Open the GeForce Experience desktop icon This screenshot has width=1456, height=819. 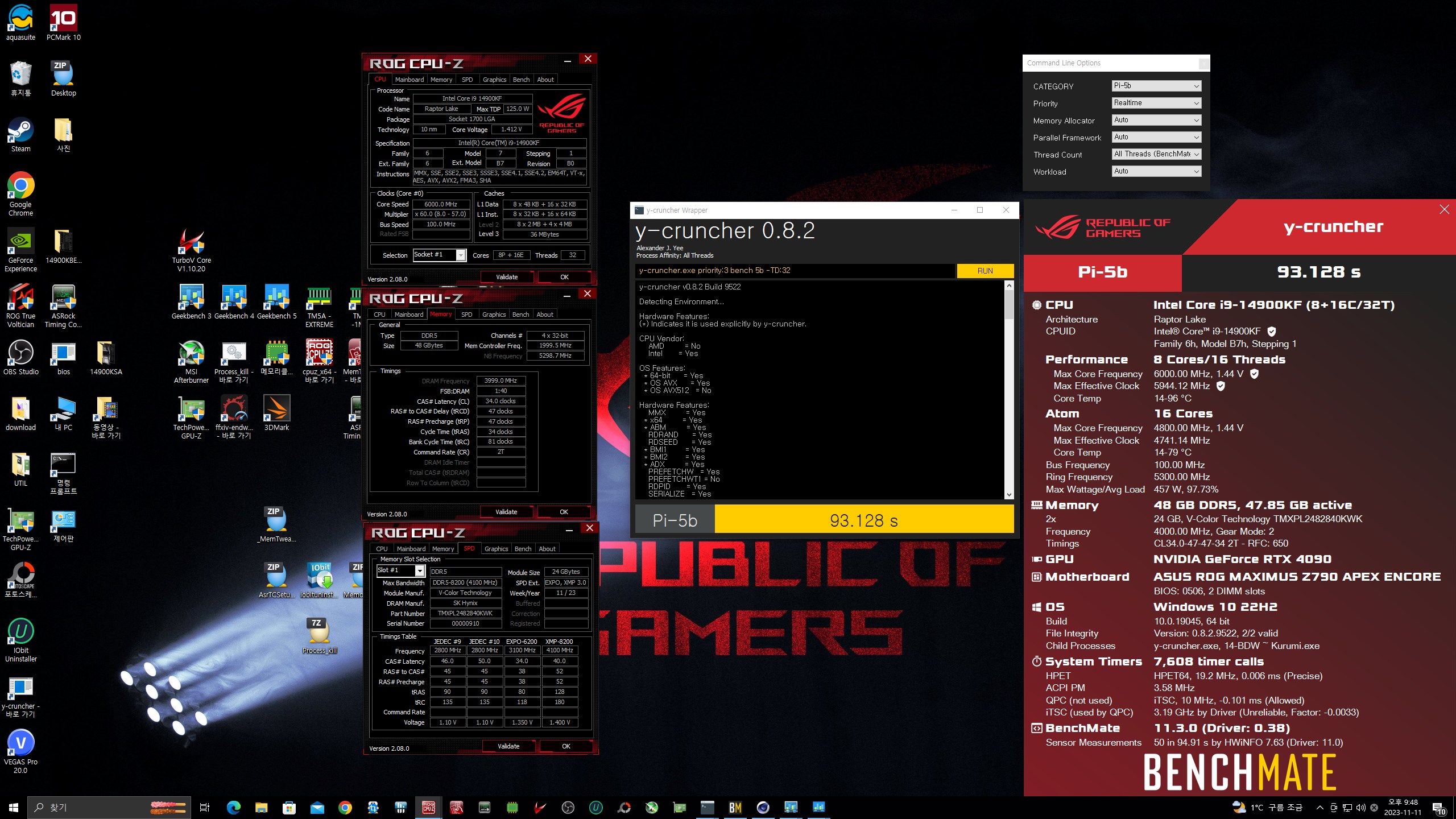click(21, 249)
